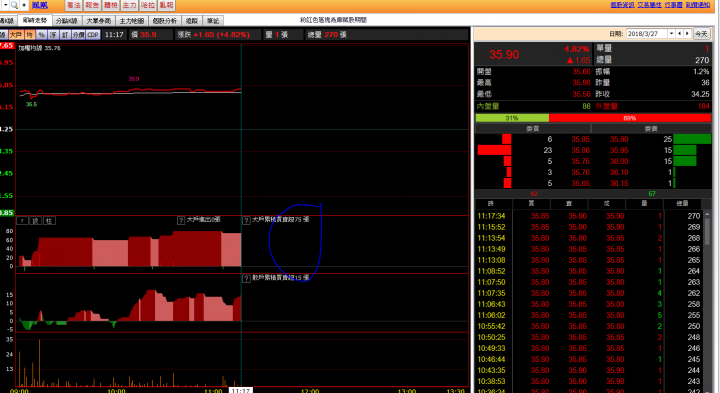Image resolution: width=720 pixels, height=393 pixels.
Task: Switch to the 分點K線 tab
Action: (x=67, y=21)
